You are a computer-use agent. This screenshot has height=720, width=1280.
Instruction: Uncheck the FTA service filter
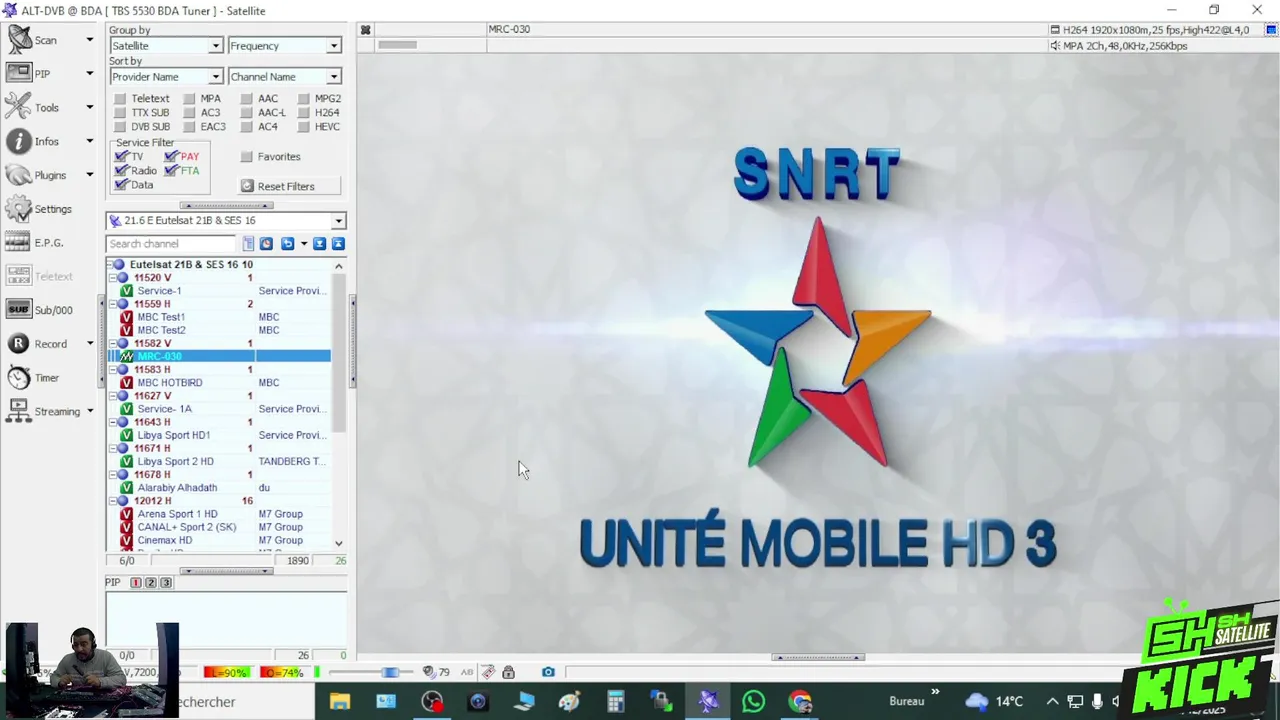(171, 171)
